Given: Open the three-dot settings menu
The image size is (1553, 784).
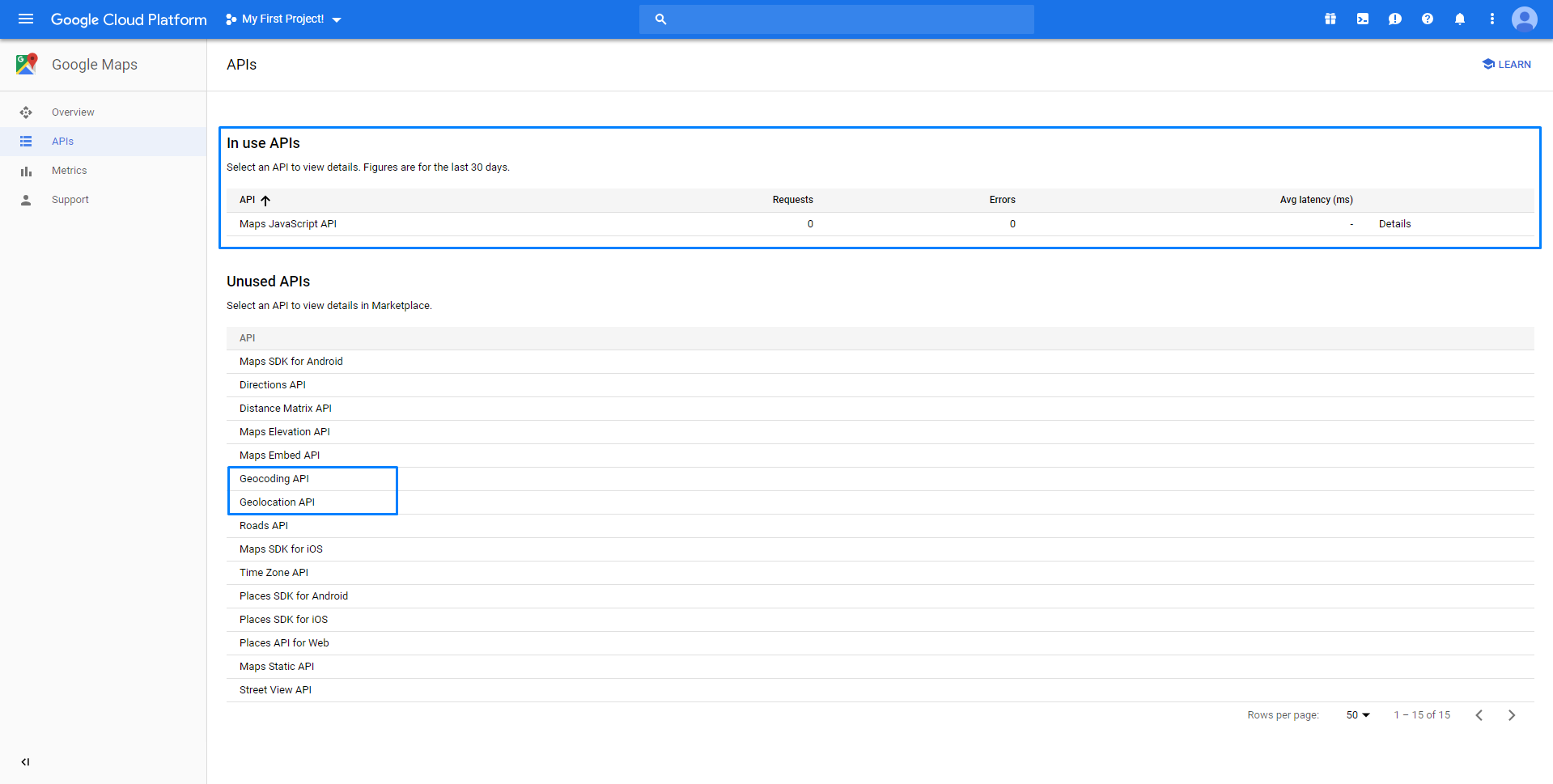Looking at the screenshot, I should point(1492,19).
